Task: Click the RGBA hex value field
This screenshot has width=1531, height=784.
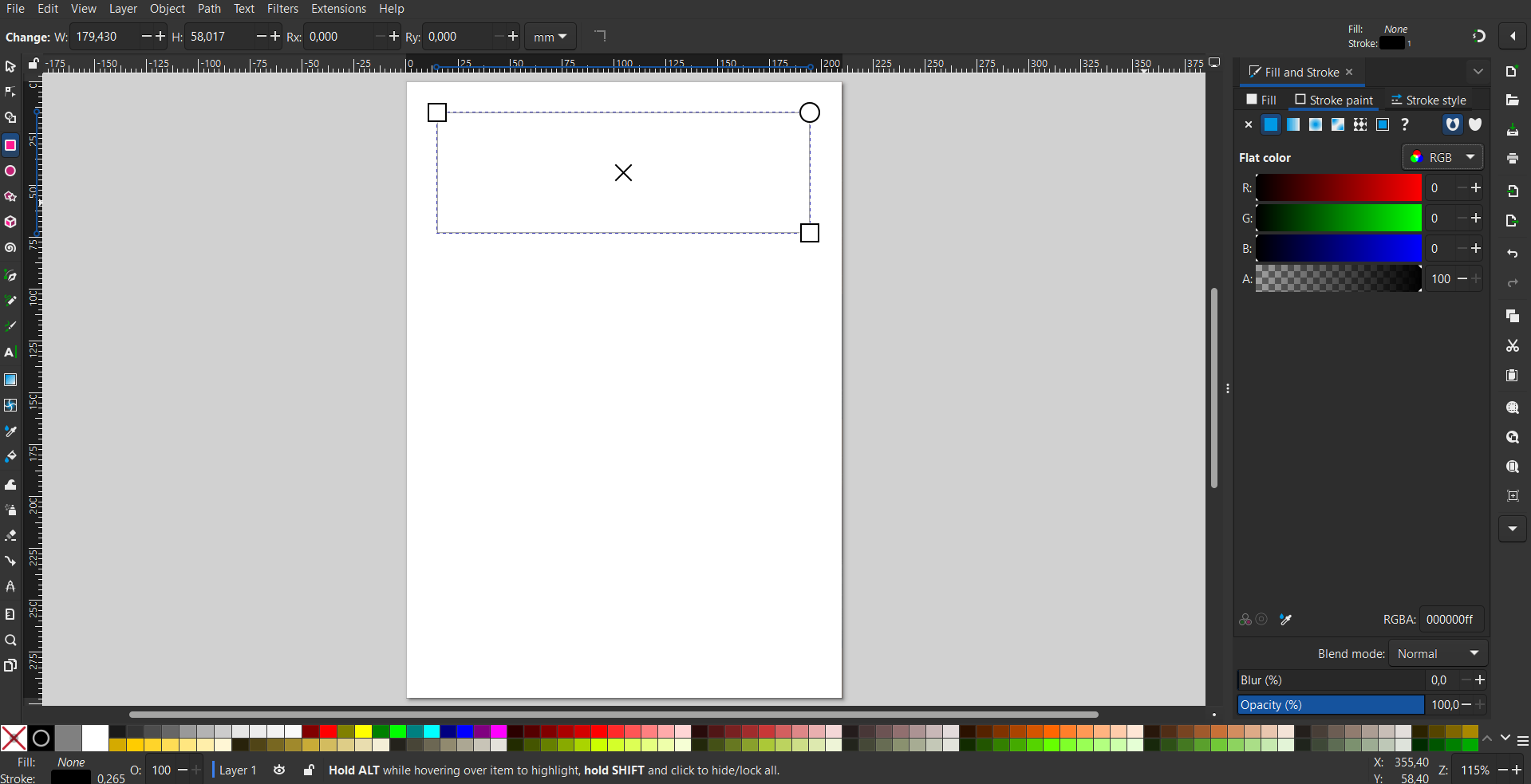Action: [1450, 619]
